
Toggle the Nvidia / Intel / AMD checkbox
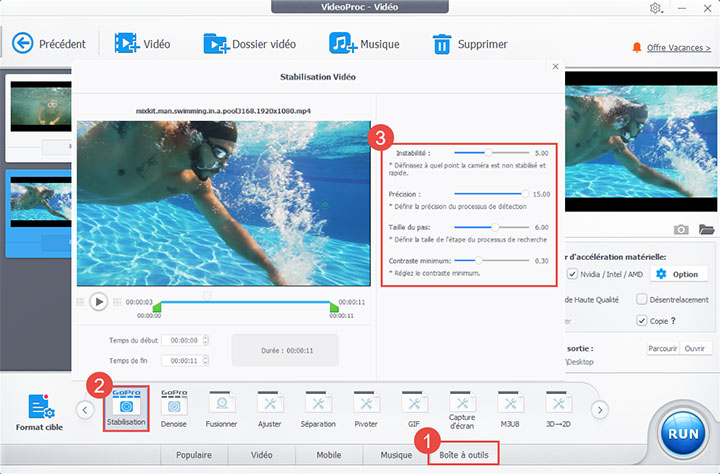point(572,274)
